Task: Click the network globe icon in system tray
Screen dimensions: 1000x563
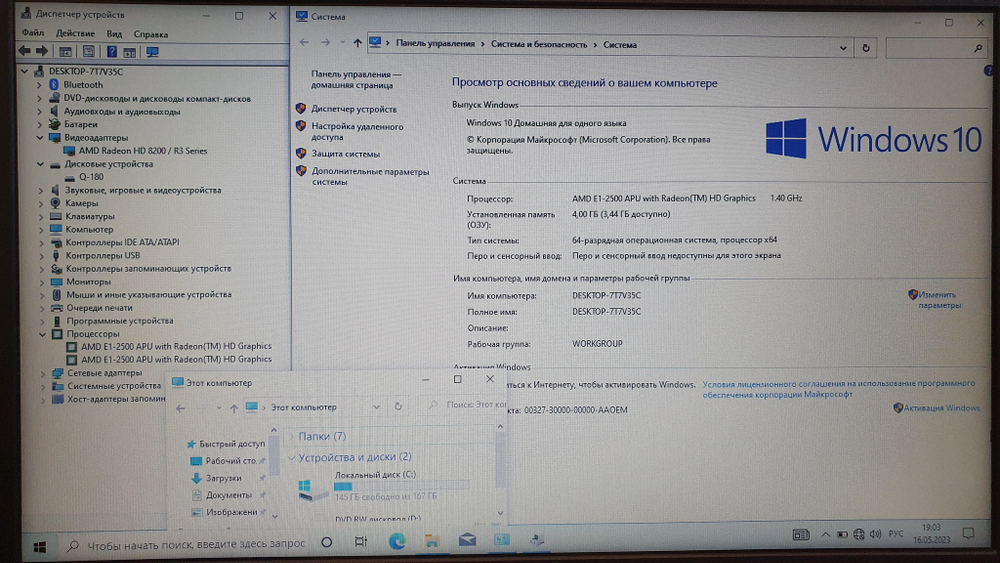Action: (859, 534)
